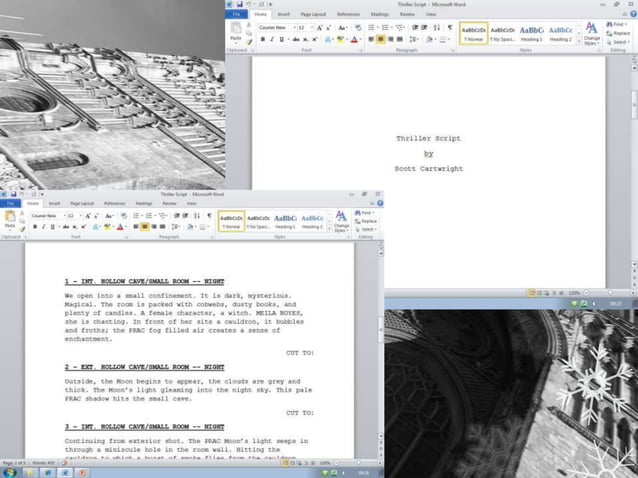This screenshot has width=638, height=478.
Task: Show paragraph marks in script Word window
Action: point(209,216)
